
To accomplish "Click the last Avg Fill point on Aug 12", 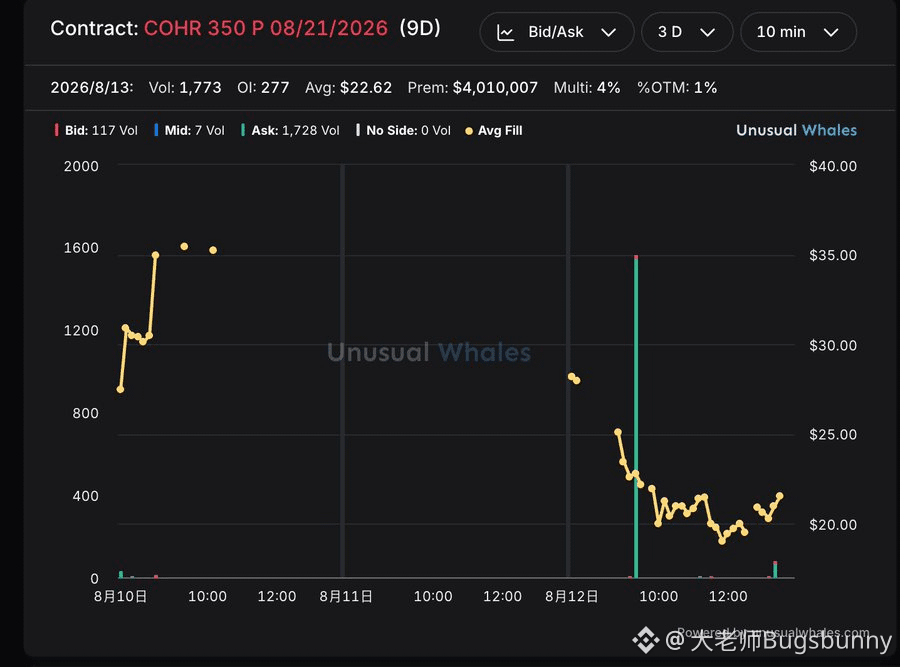I will [779, 496].
